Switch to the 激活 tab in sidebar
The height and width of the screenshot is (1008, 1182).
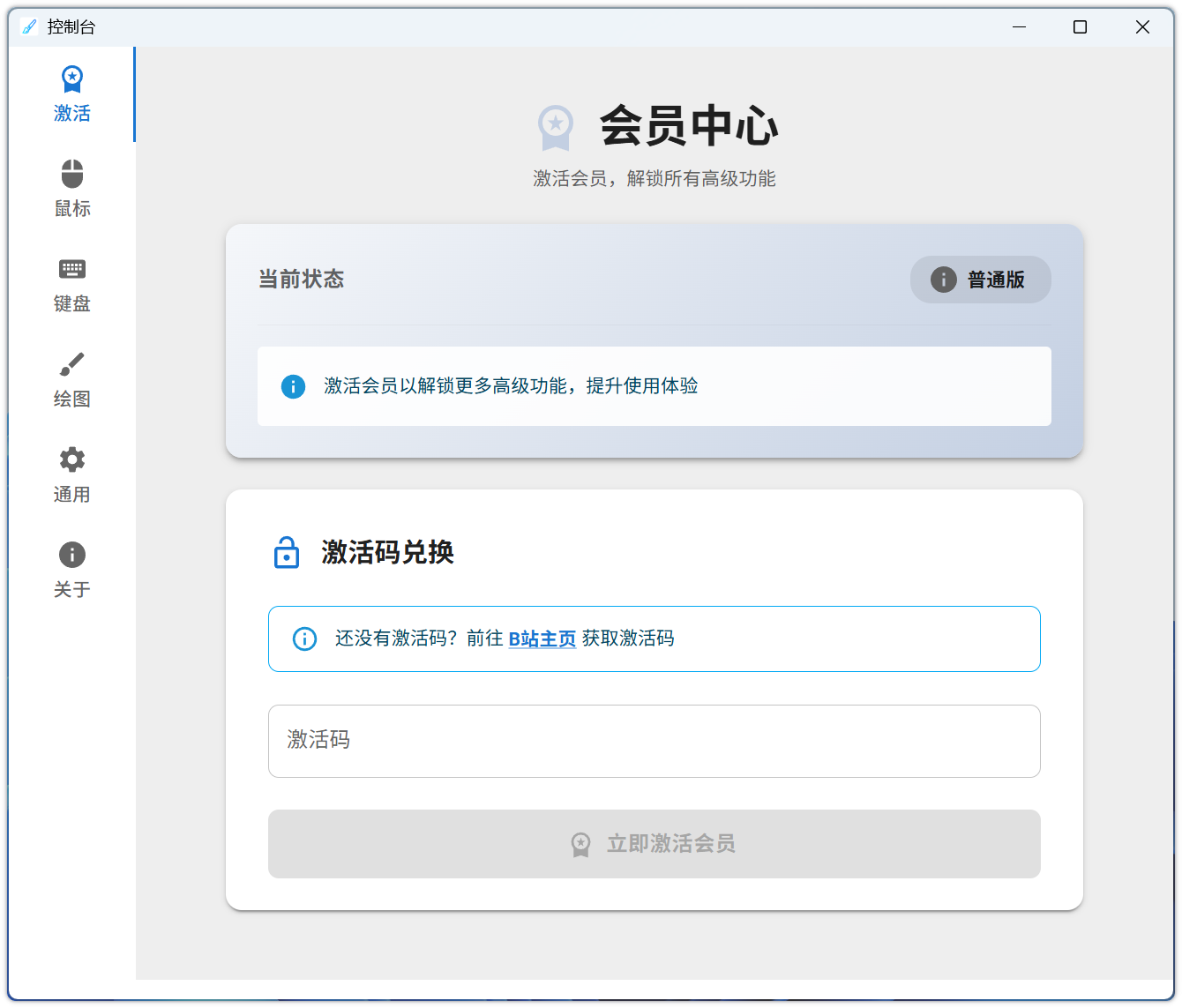(x=72, y=94)
